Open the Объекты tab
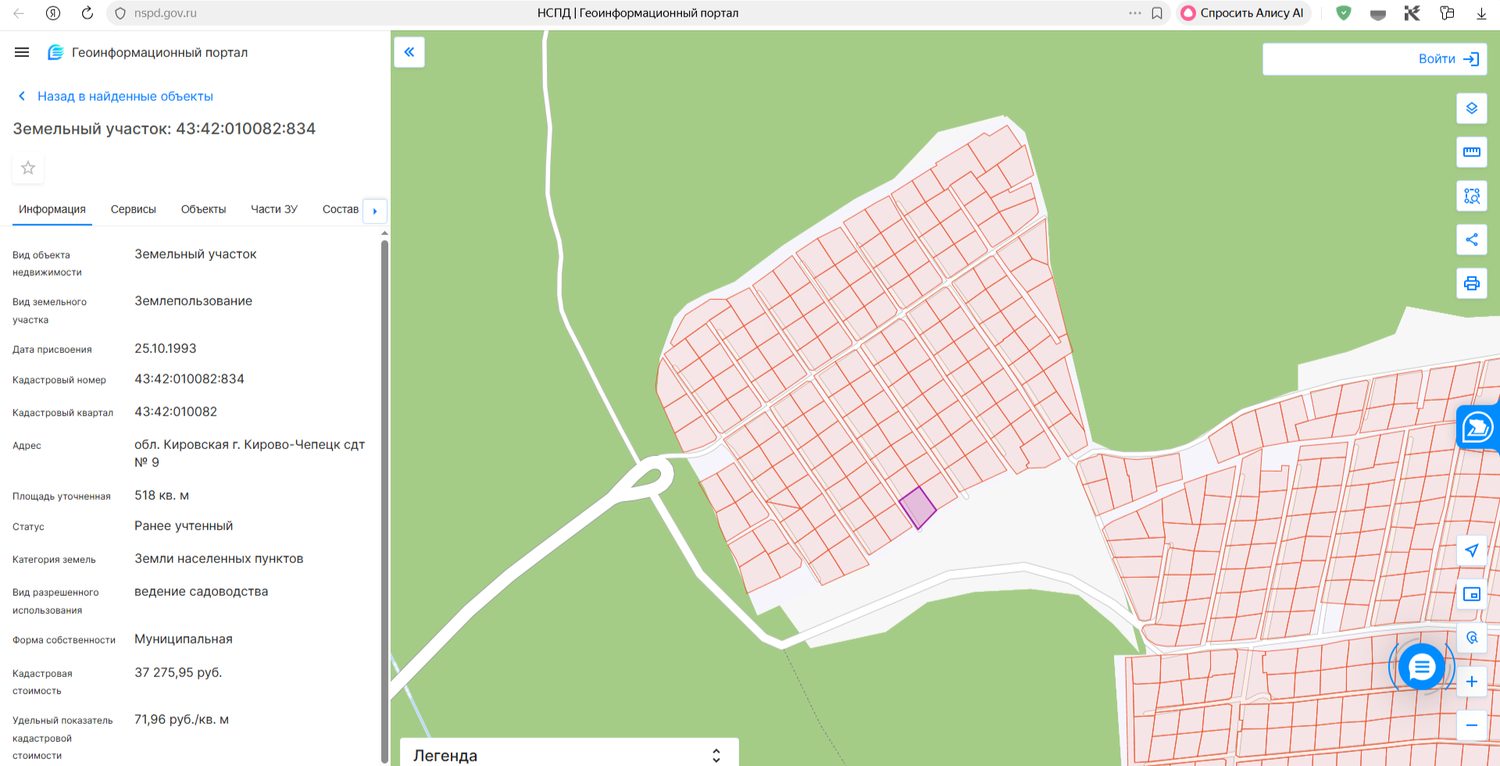 click(x=204, y=210)
